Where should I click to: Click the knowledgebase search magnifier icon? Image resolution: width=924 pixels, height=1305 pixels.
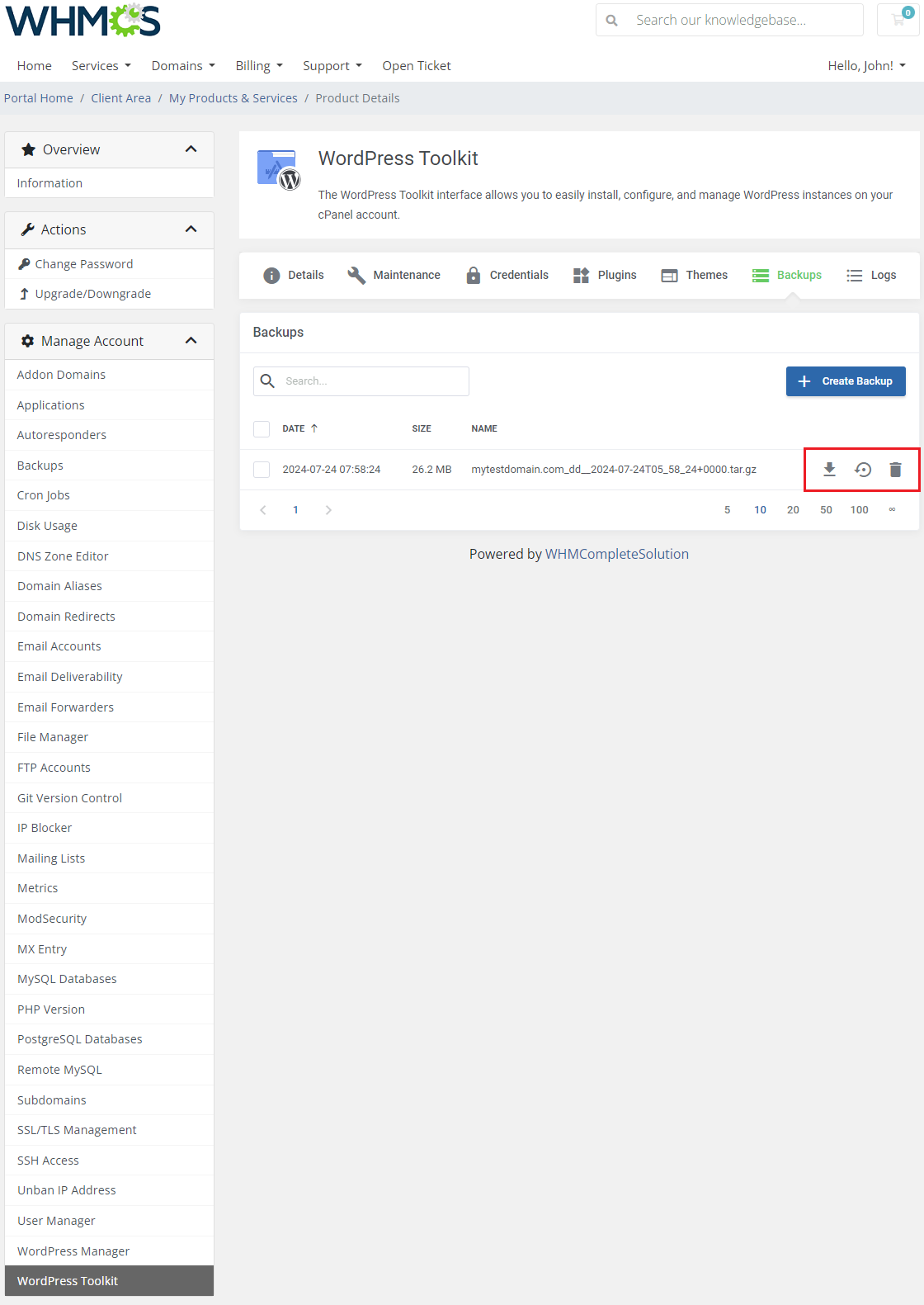coord(612,21)
